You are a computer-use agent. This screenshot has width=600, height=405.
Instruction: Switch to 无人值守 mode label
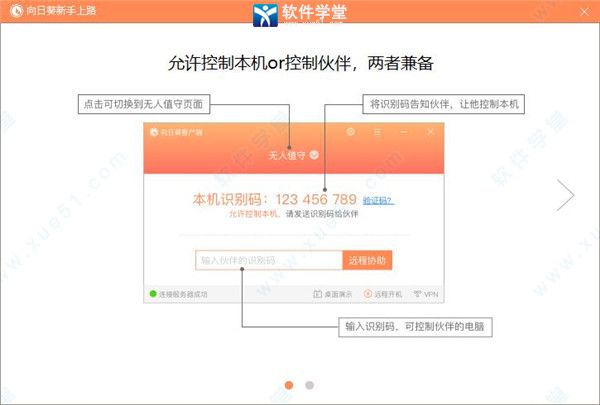[287, 155]
